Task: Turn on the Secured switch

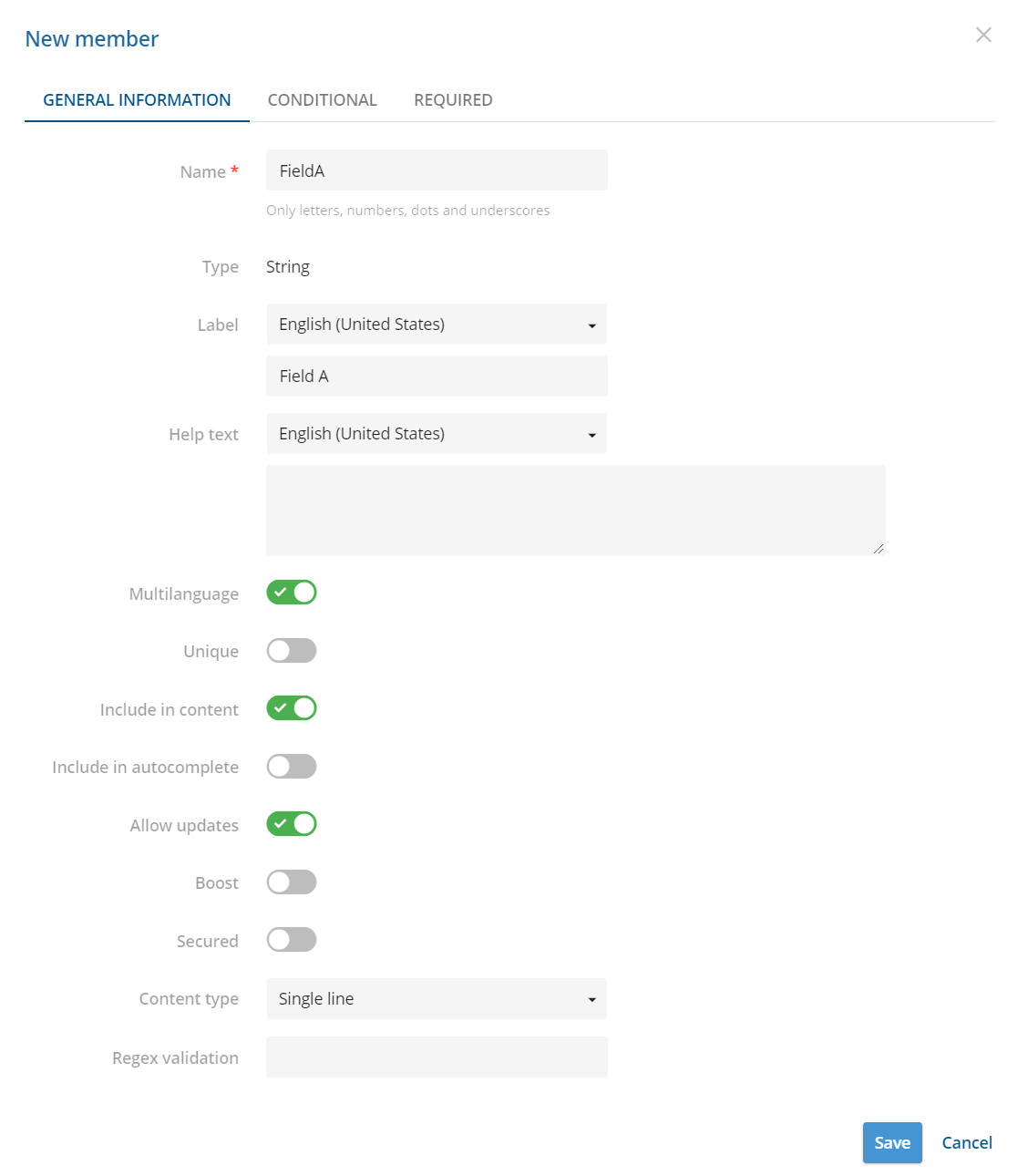Action: [x=292, y=940]
